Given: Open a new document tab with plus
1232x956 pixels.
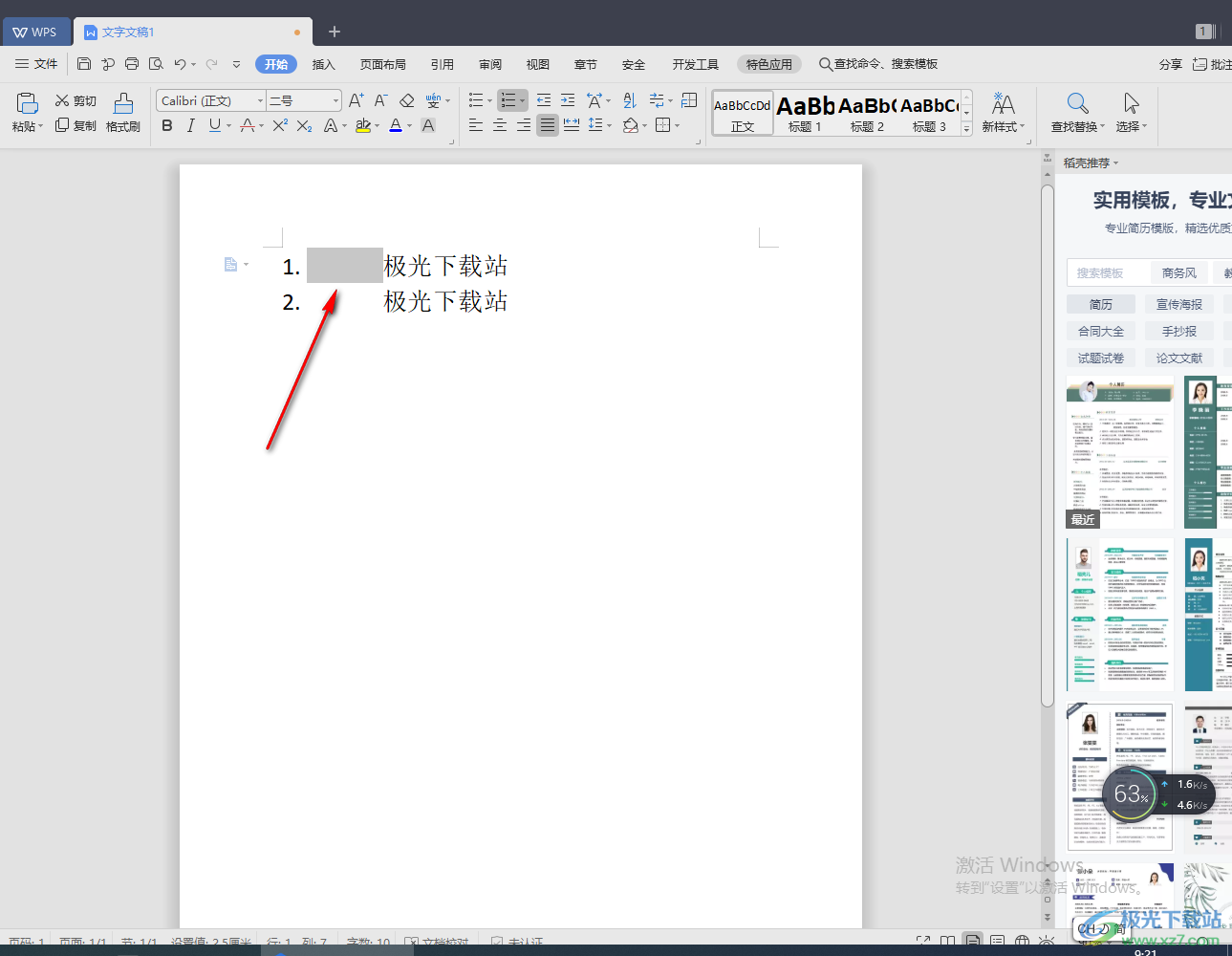Looking at the screenshot, I should click(x=335, y=32).
